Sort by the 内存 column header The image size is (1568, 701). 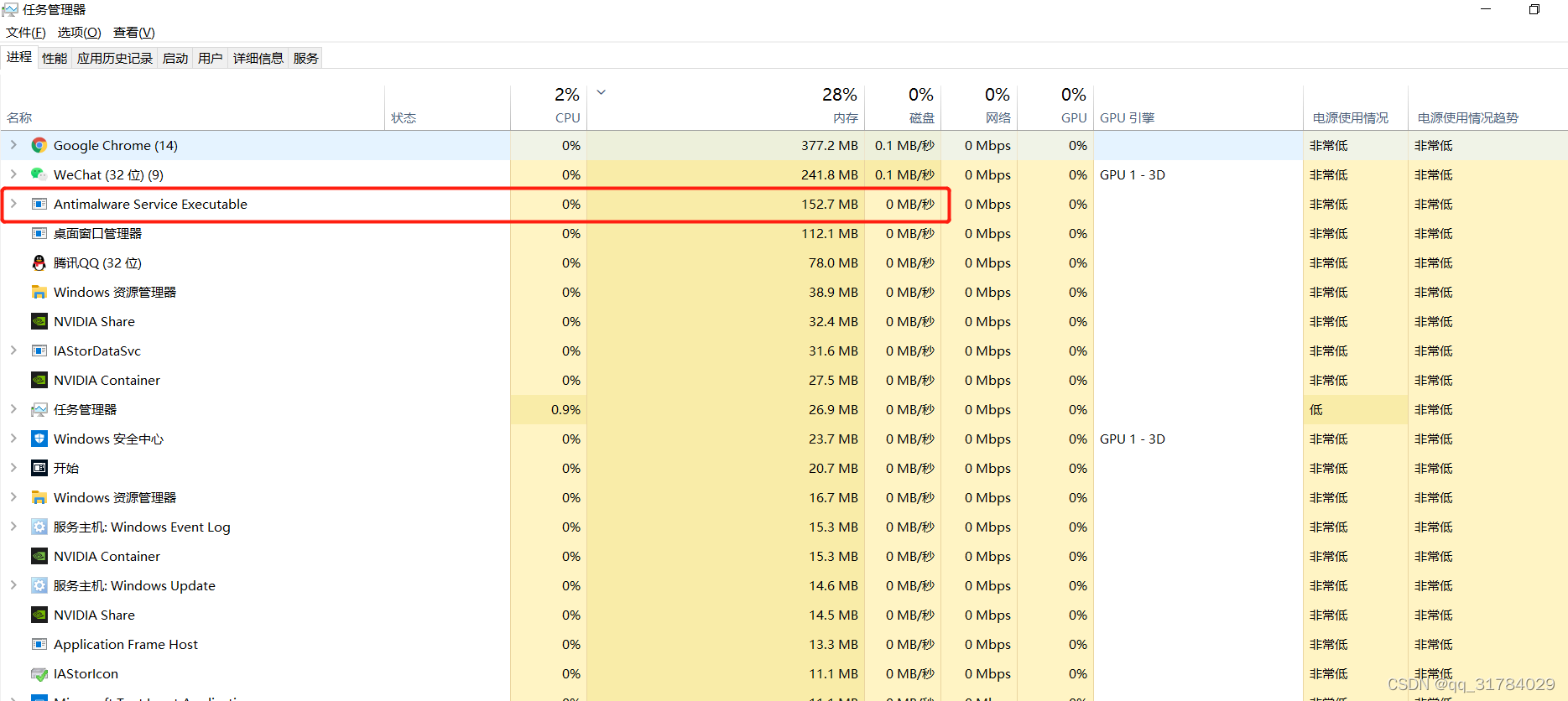tap(726, 107)
